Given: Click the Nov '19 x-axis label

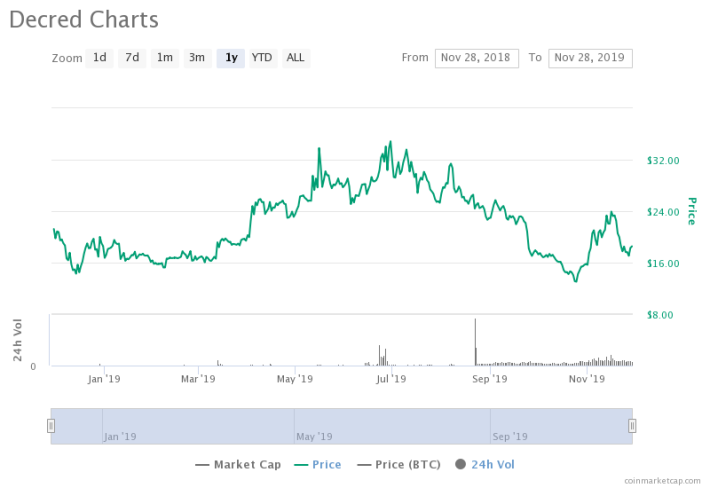Looking at the screenshot, I should click(x=587, y=379).
